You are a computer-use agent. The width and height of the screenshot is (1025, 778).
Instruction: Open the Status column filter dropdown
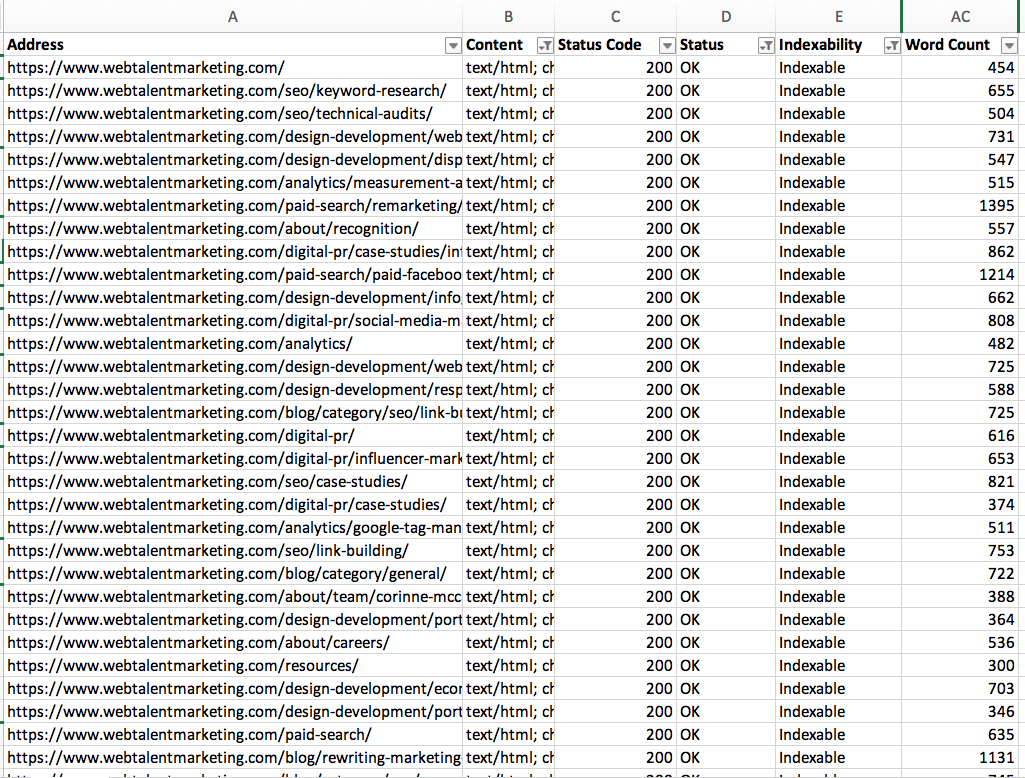(x=765, y=45)
